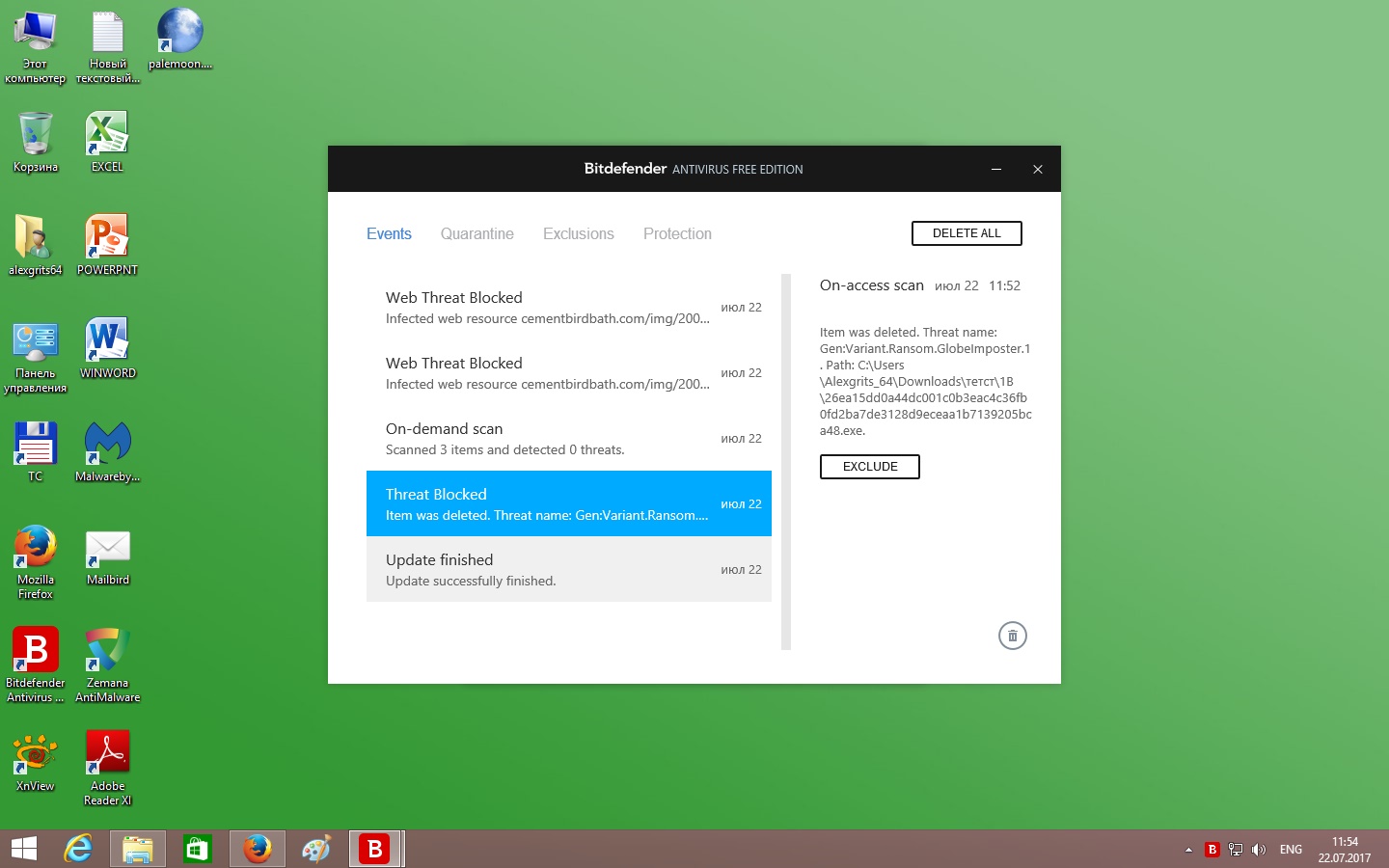Open the network tray icon
Viewport: 1389px width, 868px height.
pyautogui.click(x=1236, y=850)
